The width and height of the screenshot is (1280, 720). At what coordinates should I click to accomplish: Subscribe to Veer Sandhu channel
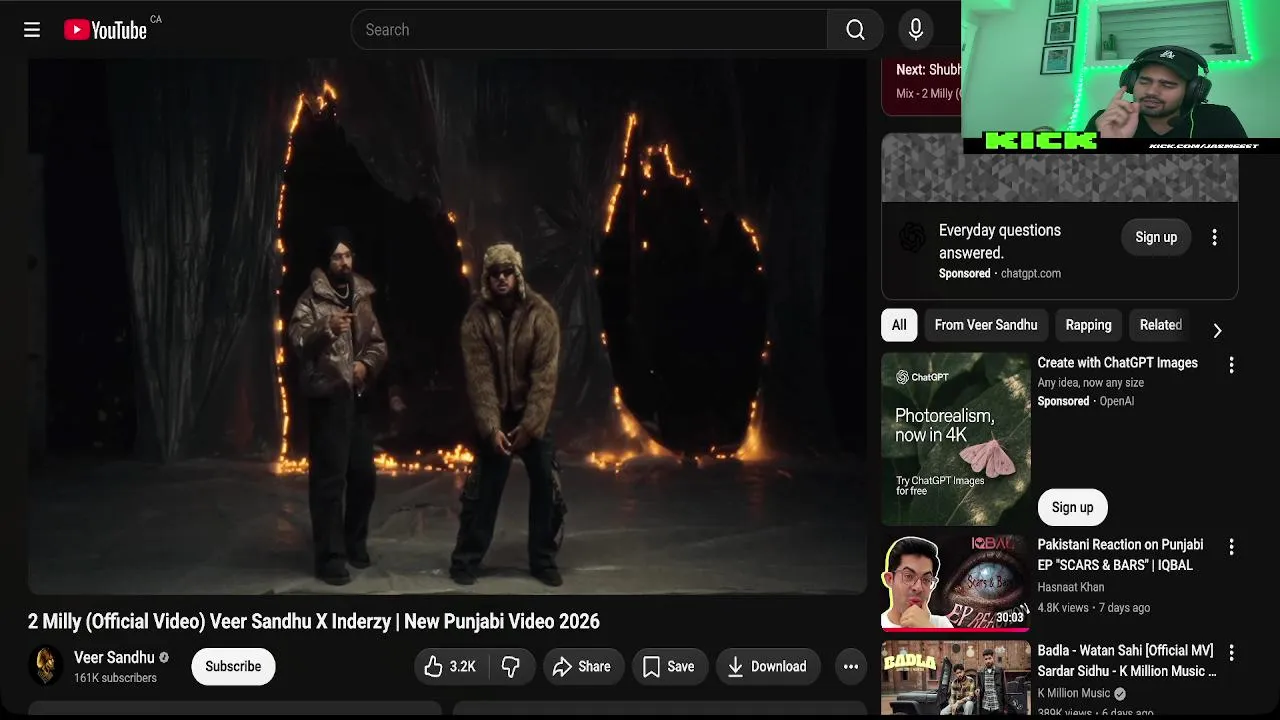(x=233, y=667)
